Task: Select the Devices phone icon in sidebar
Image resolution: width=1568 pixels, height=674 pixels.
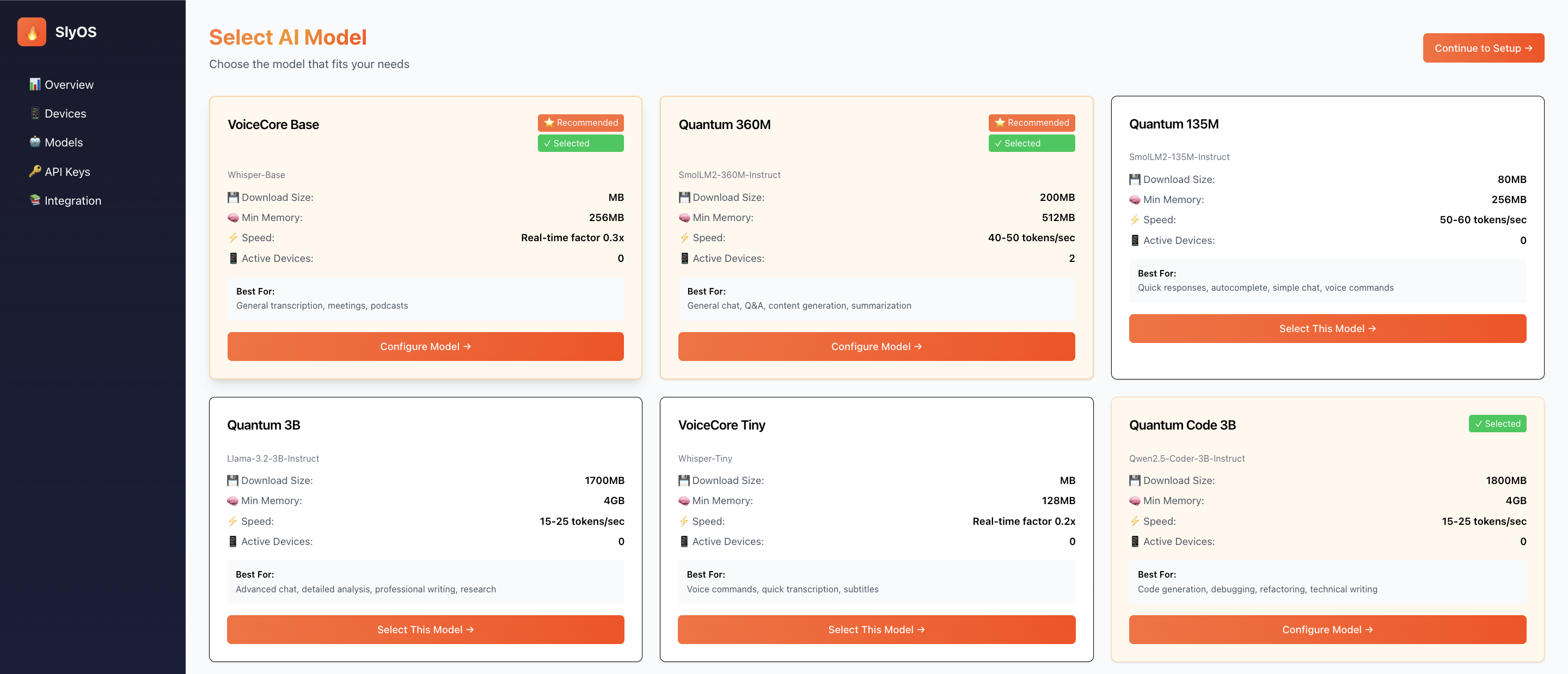Action: [35, 113]
